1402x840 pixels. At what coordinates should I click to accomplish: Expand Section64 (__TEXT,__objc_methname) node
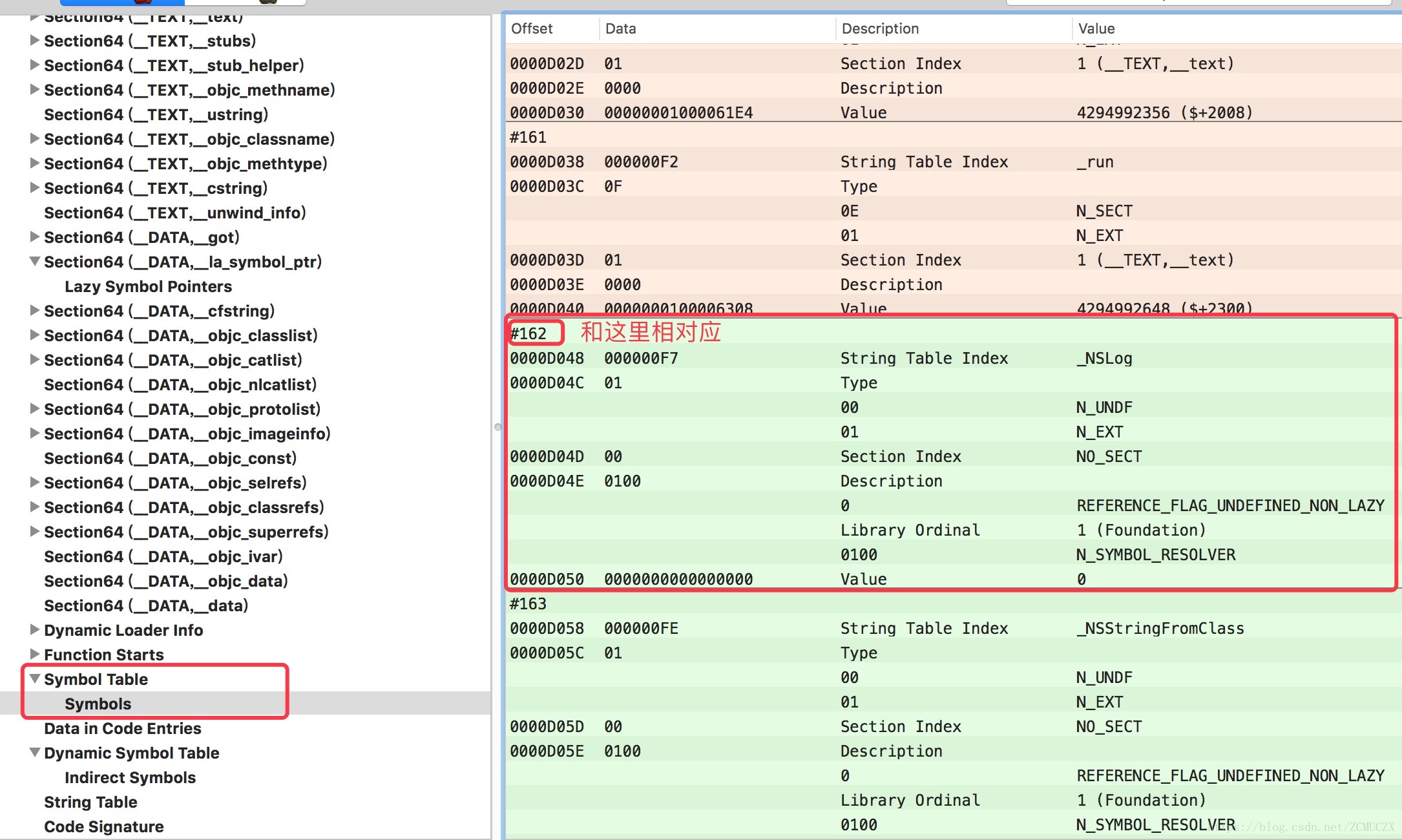click(35, 89)
